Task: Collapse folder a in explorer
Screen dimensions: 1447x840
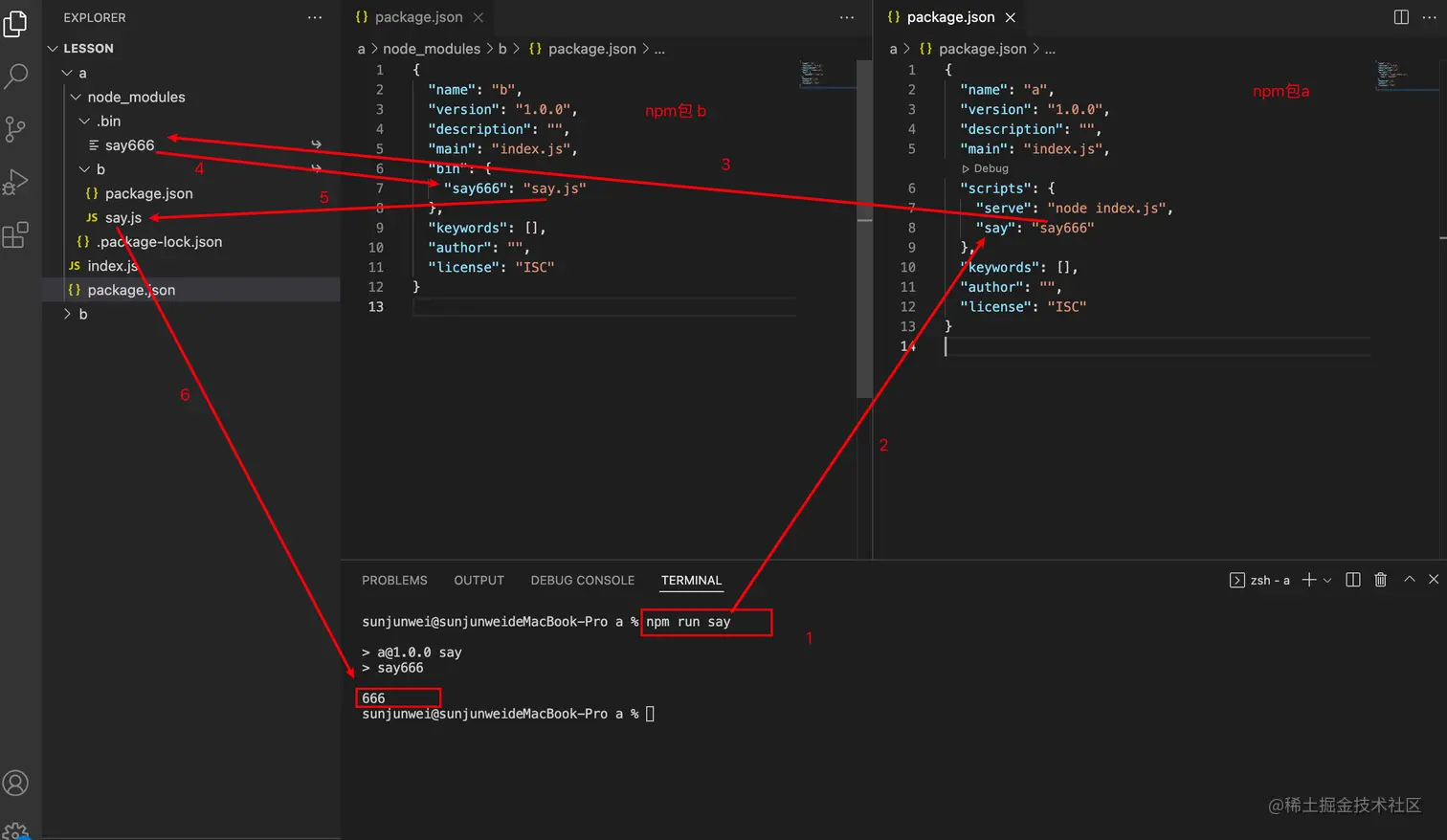Action: (191, 73)
